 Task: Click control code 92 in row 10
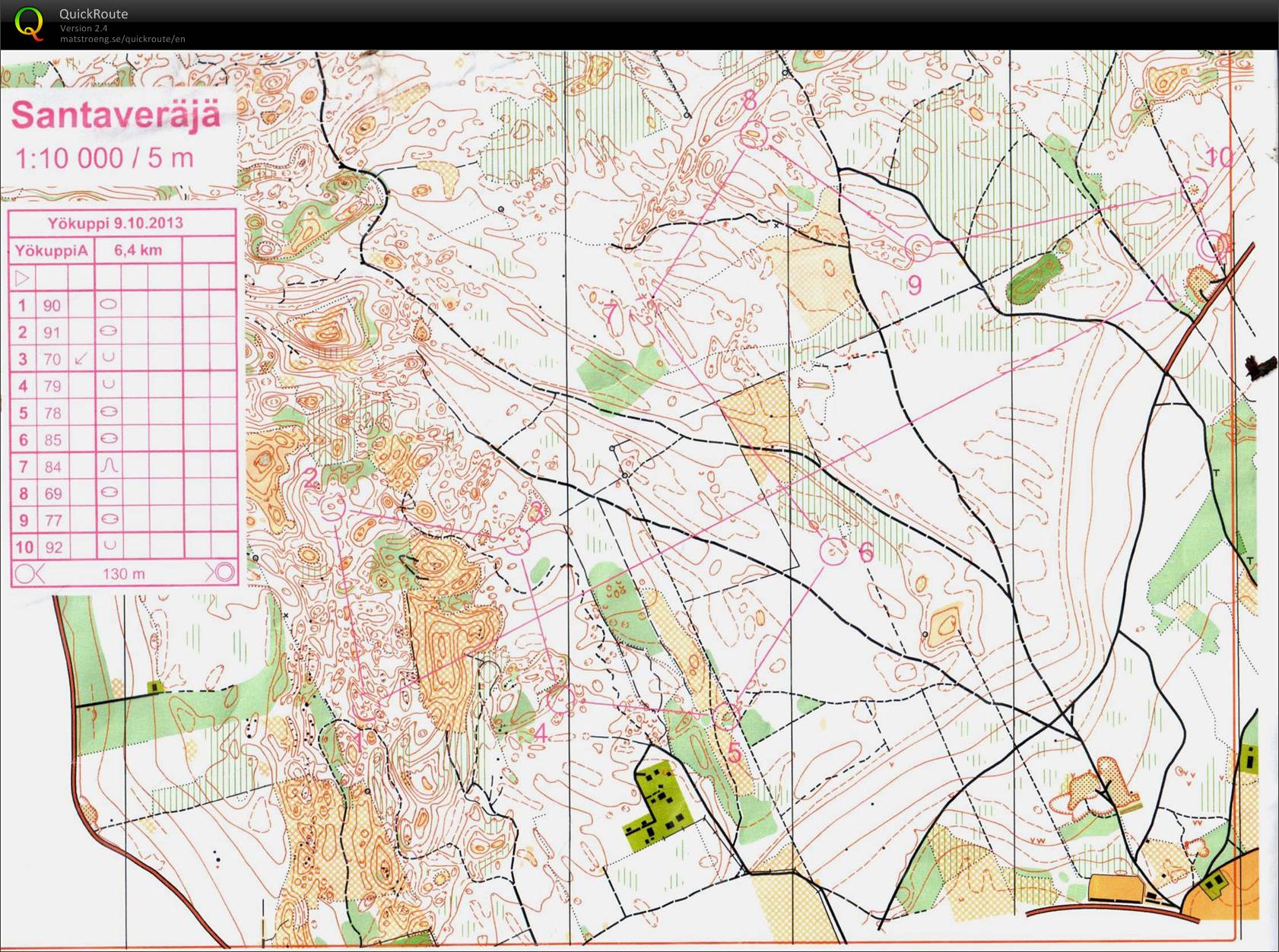tap(53, 547)
